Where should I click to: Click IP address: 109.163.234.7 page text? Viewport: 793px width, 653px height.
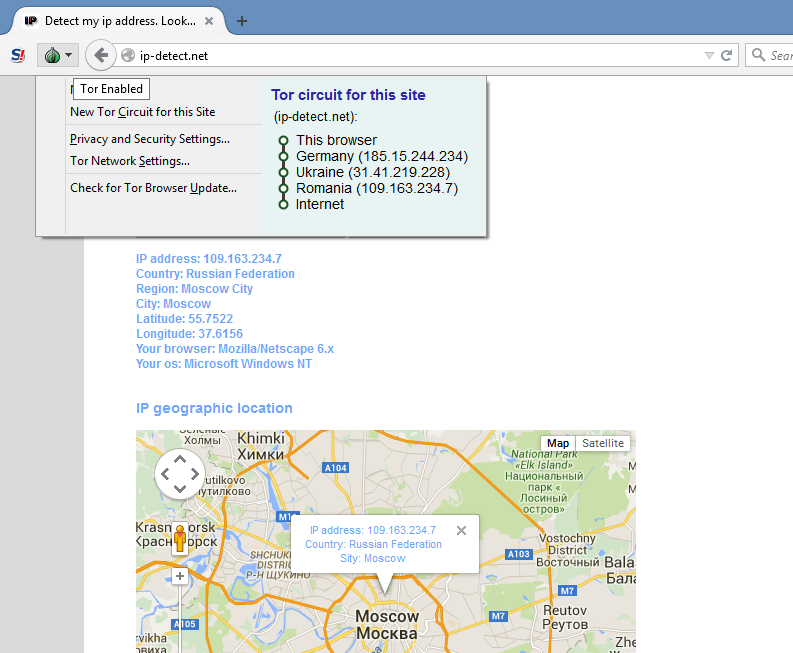tap(208, 258)
